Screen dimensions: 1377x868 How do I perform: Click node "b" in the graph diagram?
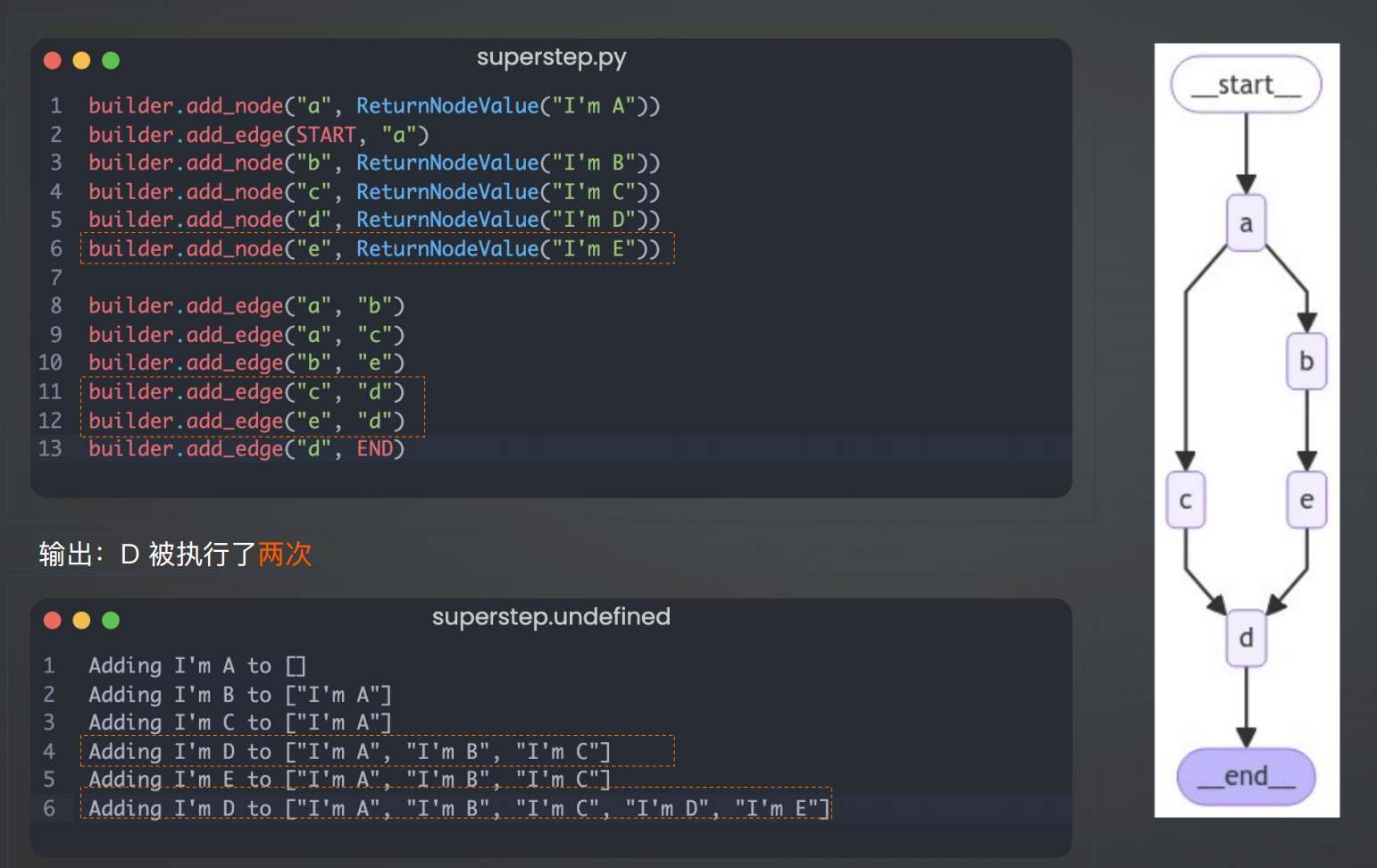coord(1306,361)
